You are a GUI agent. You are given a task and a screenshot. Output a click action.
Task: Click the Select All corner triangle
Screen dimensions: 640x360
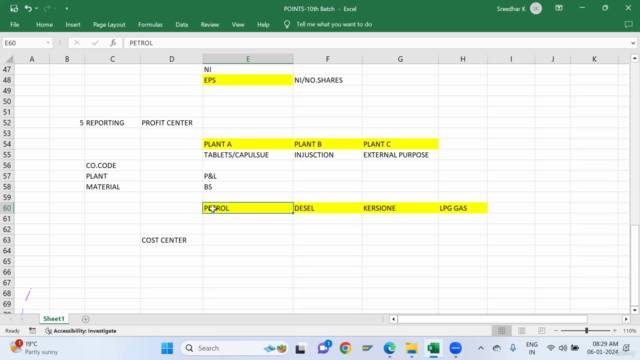coord(8,59)
